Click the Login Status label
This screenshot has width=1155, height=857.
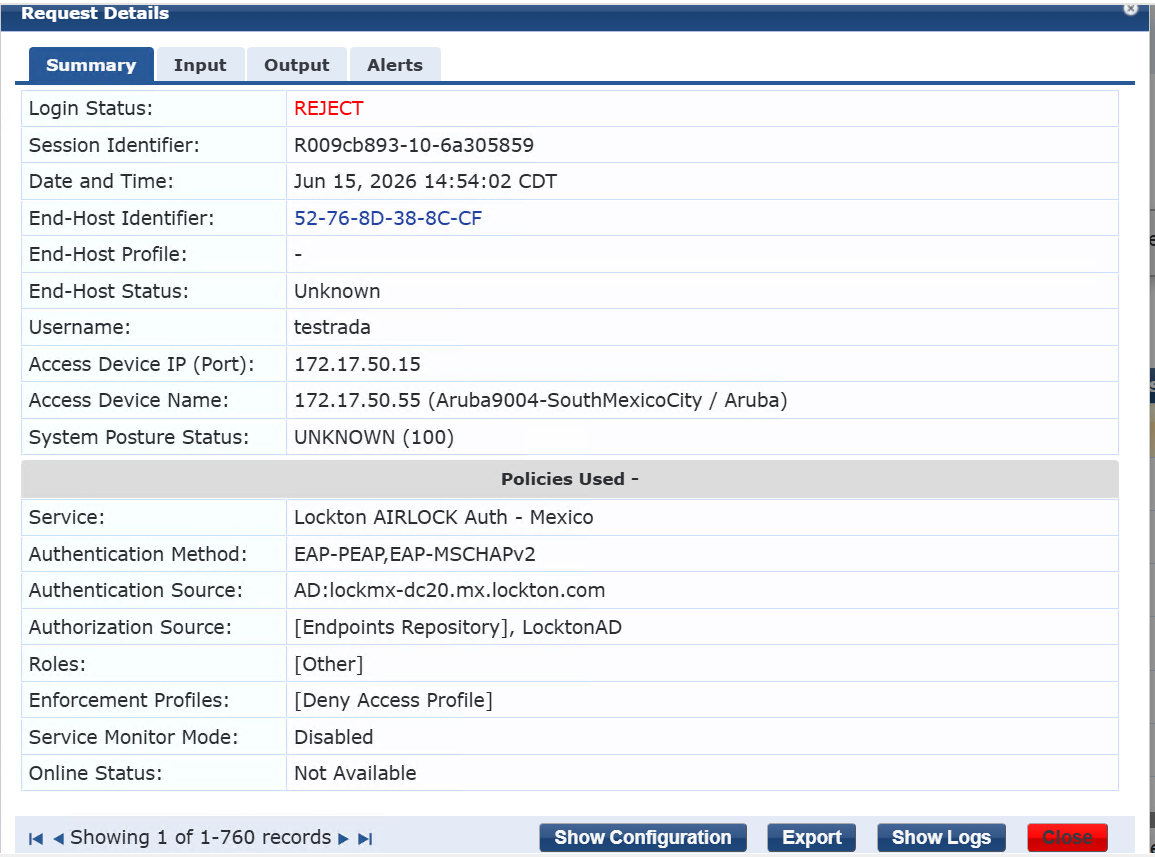(91, 108)
